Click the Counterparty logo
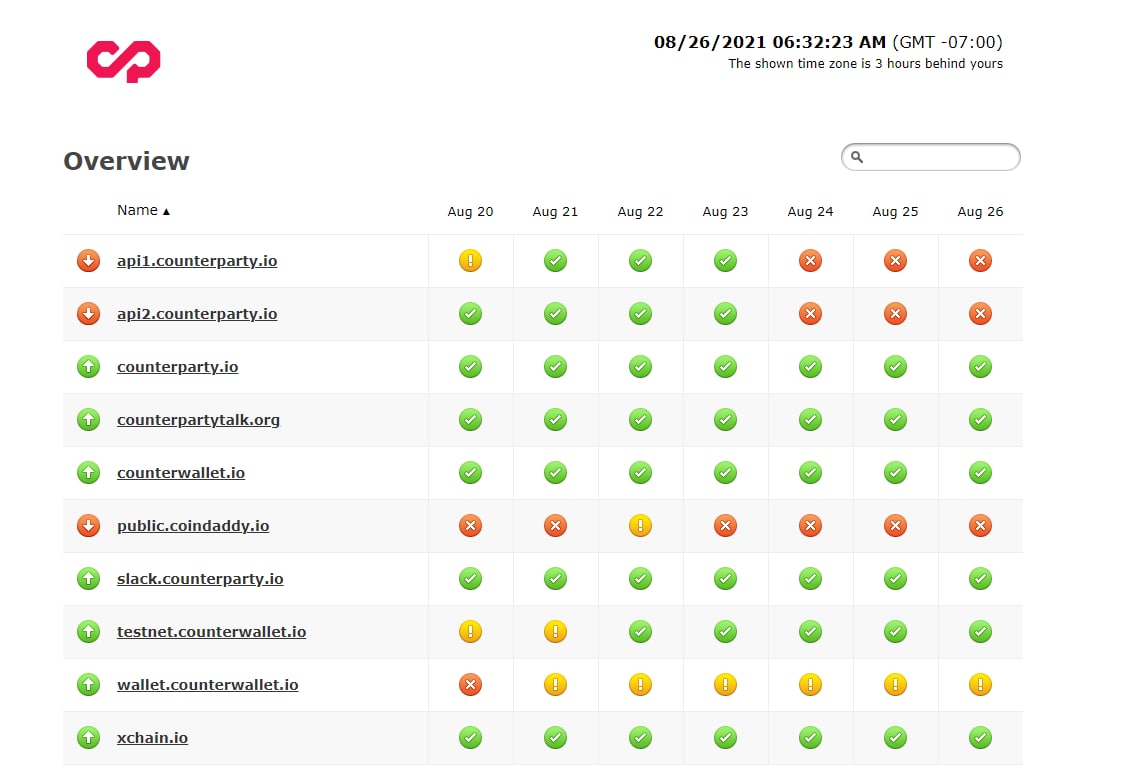This screenshot has width=1136, height=776. 123,61
